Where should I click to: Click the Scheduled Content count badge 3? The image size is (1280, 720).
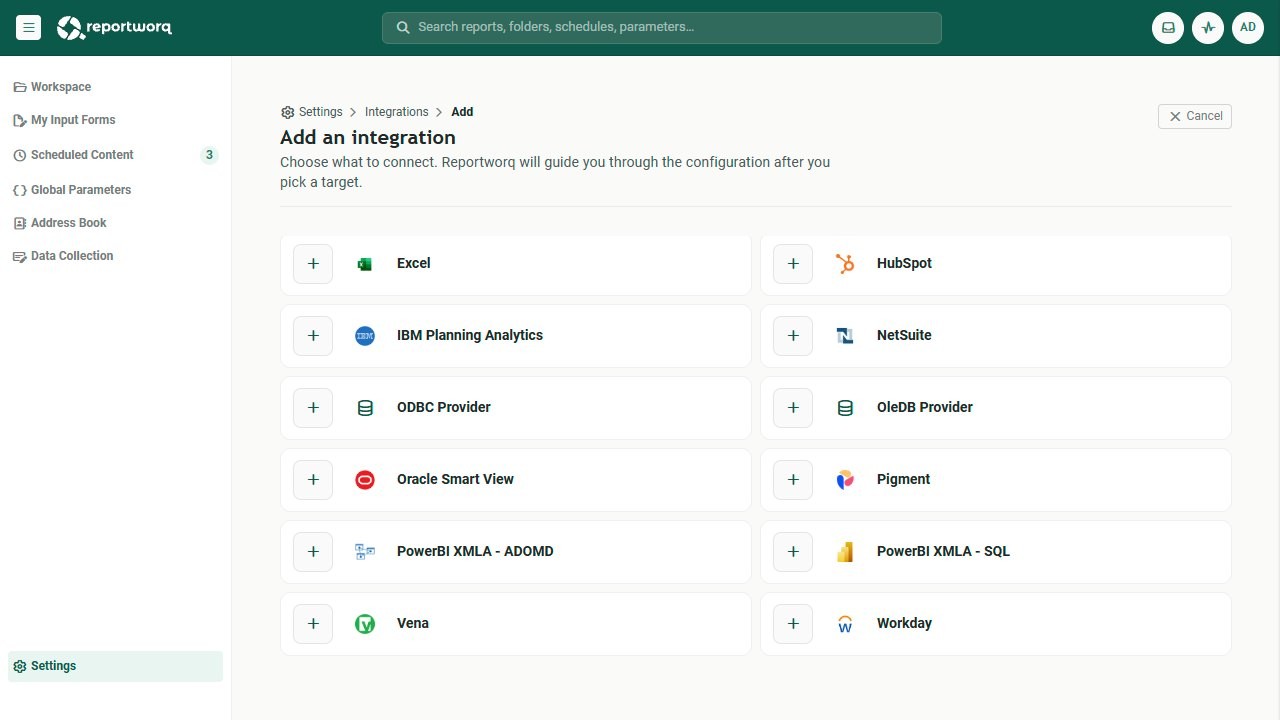pyautogui.click(x=209, y=155)
